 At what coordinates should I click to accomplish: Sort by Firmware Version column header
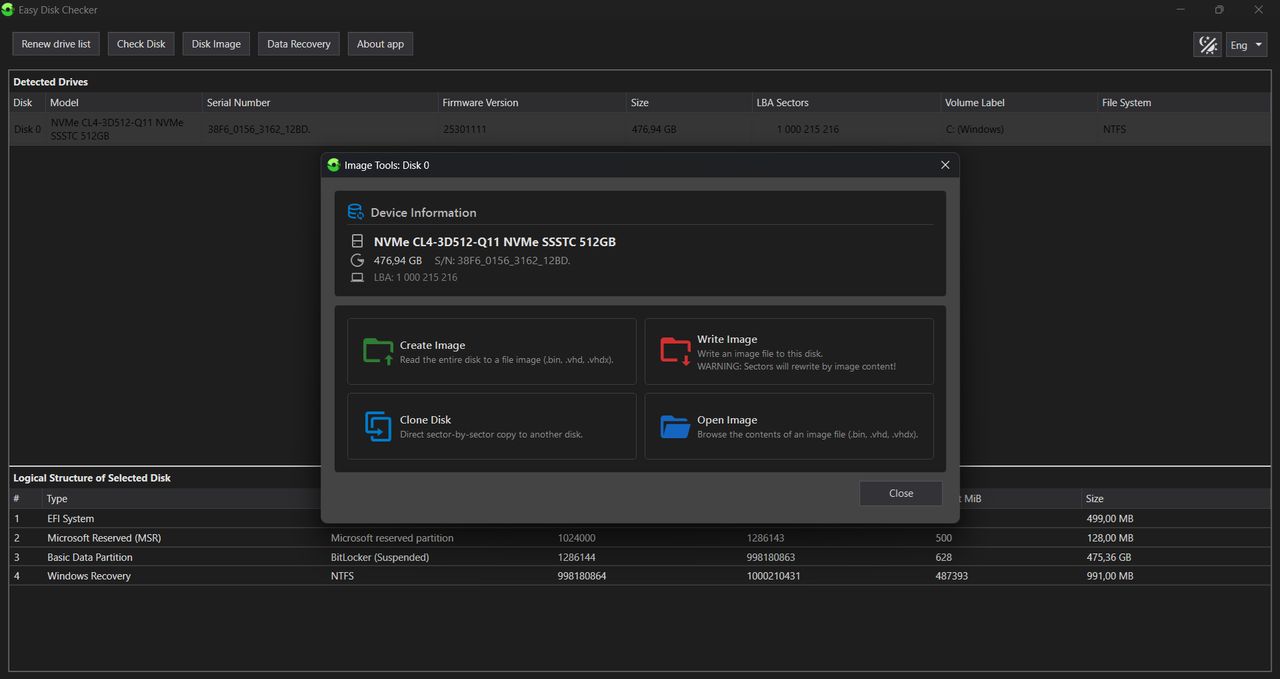coord(481,103)
